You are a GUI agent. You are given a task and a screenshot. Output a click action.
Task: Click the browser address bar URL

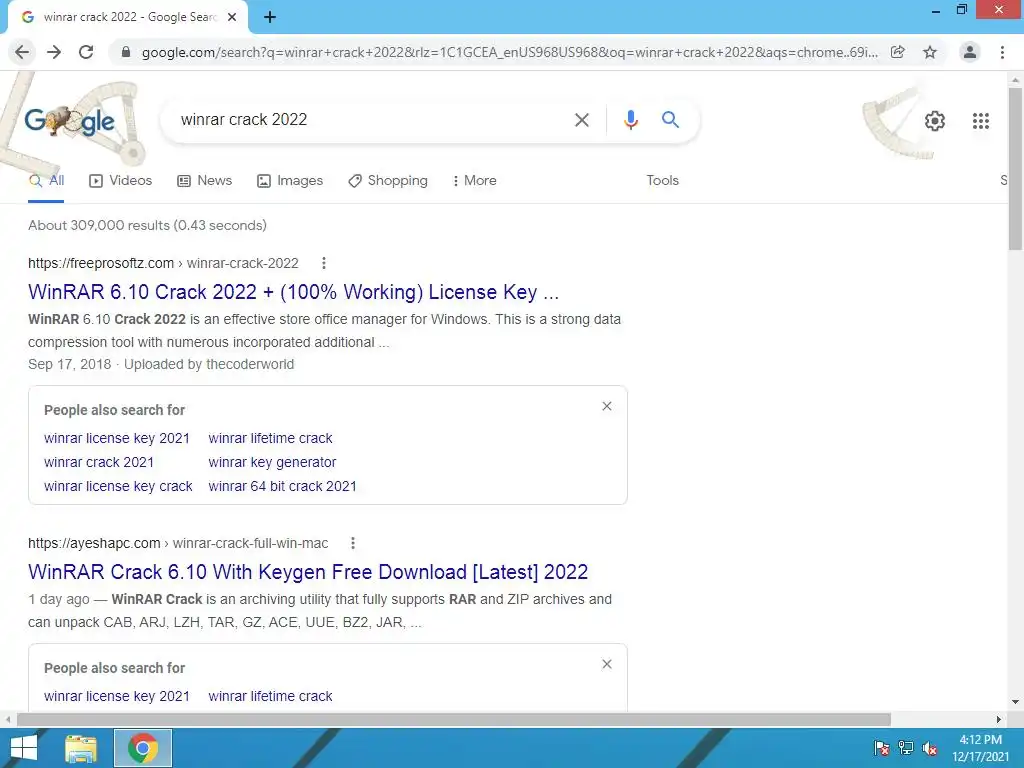(x=509, y=52)
